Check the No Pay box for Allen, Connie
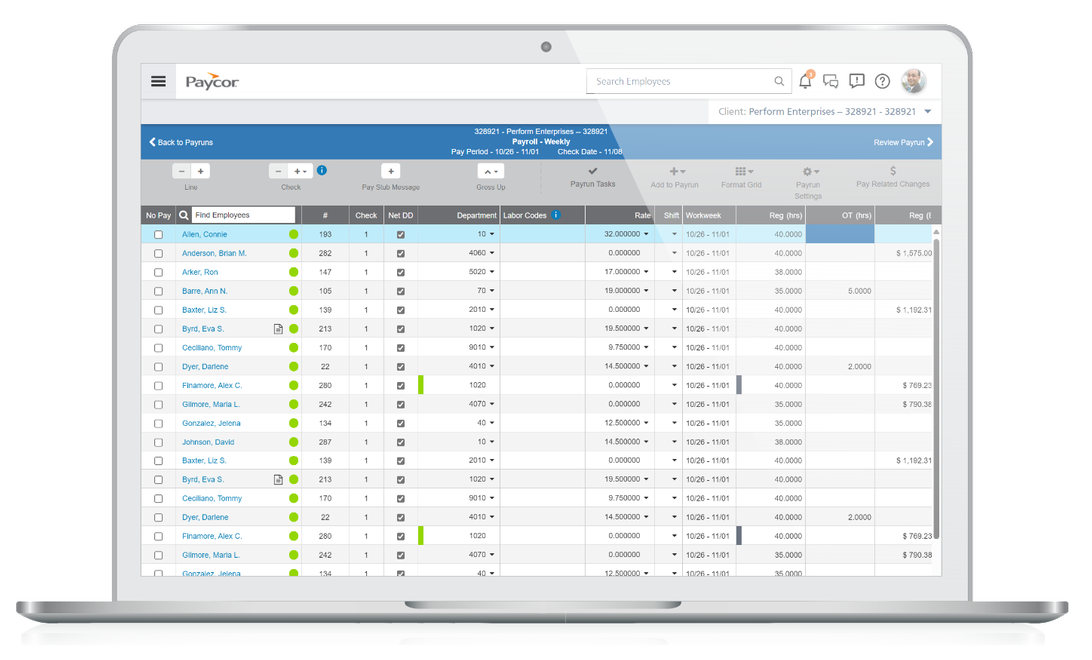The image size is (1092, 660). coord(156,233)
